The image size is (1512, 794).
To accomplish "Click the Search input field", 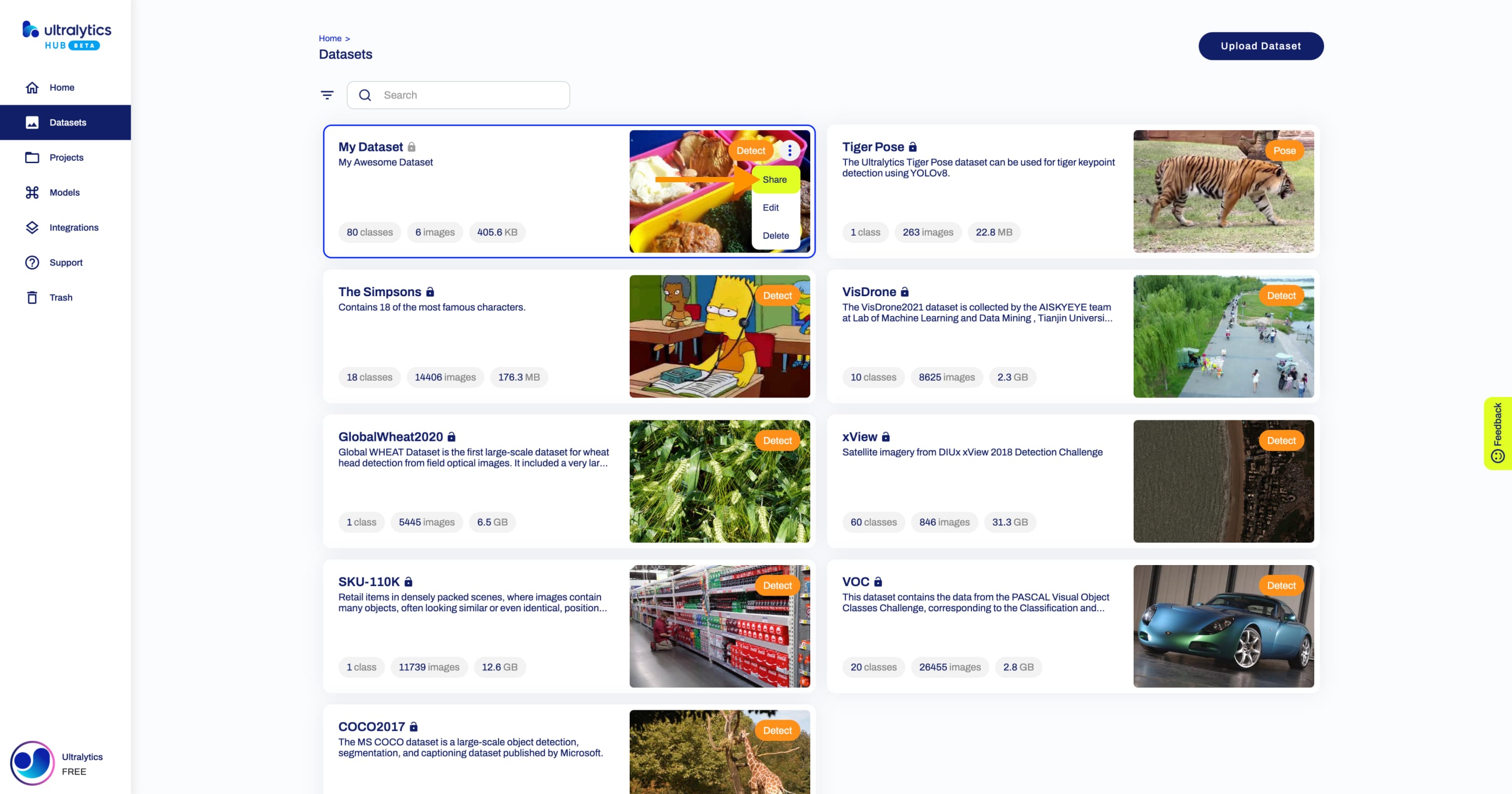I will tap(462, 94).
